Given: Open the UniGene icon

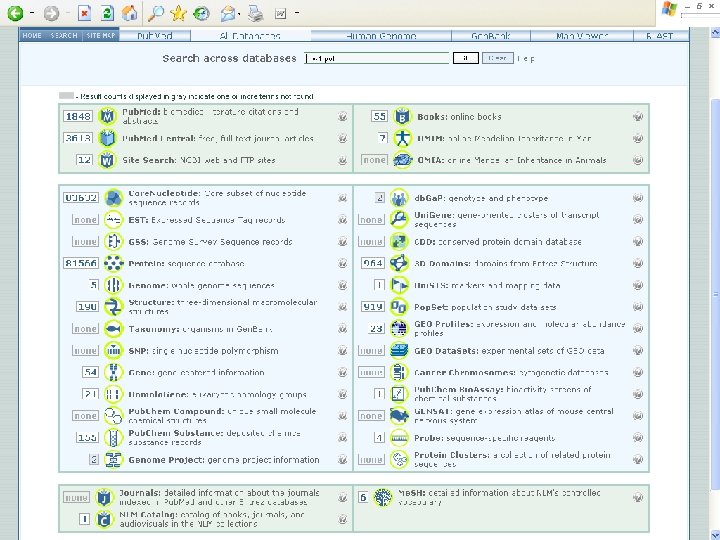Looking at the screenshot, I should pyautogui.click(x=399, y=219).
